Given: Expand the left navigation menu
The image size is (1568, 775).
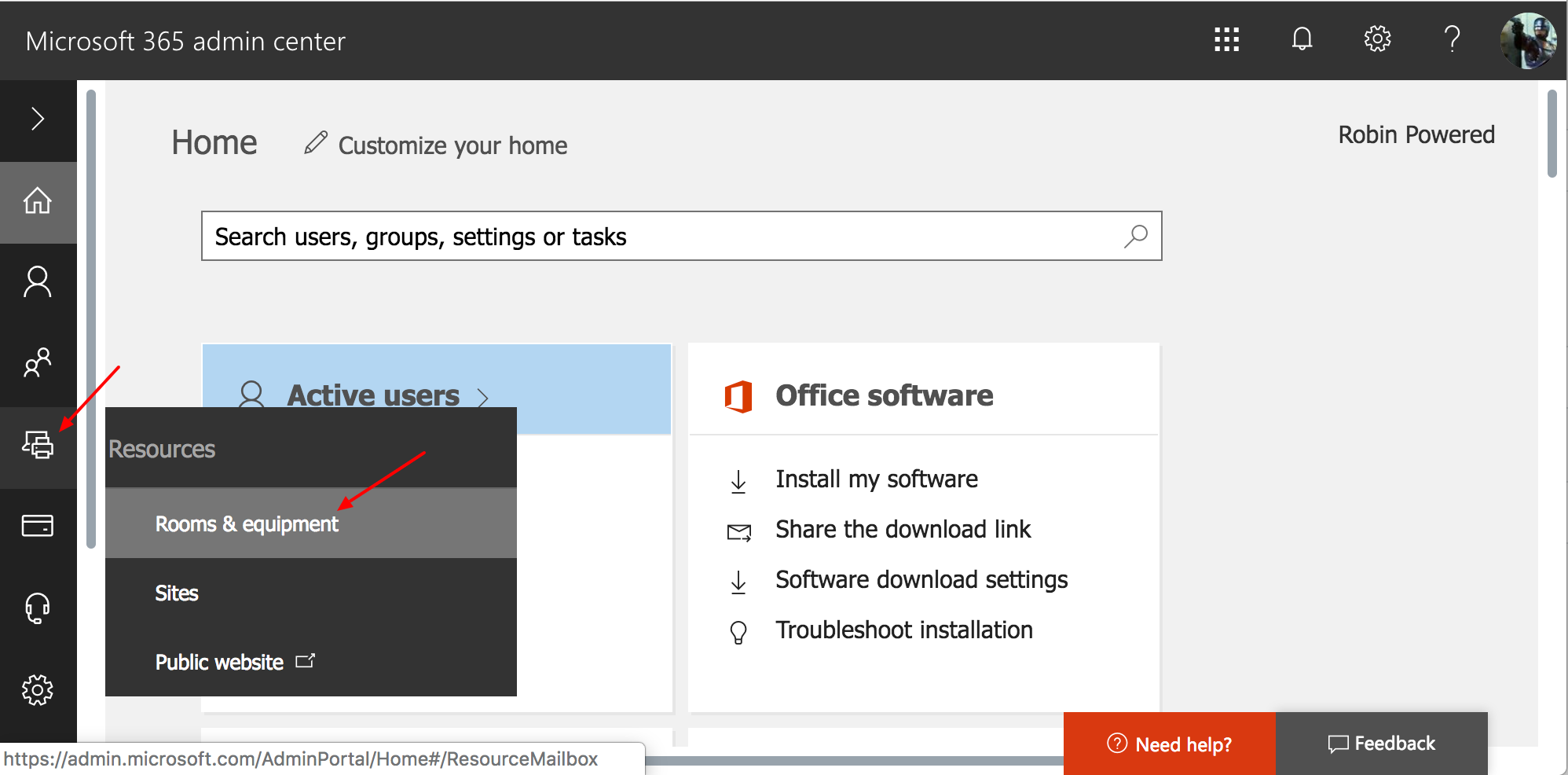Looking at the screenshot, I should click(38, 119).
